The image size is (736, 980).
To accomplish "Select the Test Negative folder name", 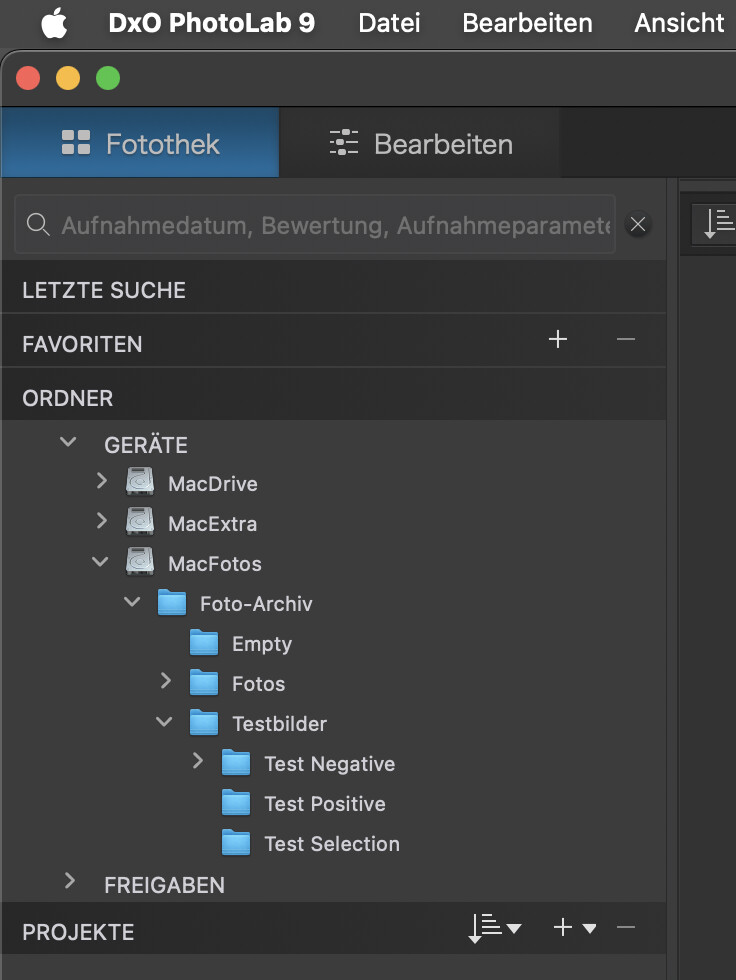I will pos(330,764).
